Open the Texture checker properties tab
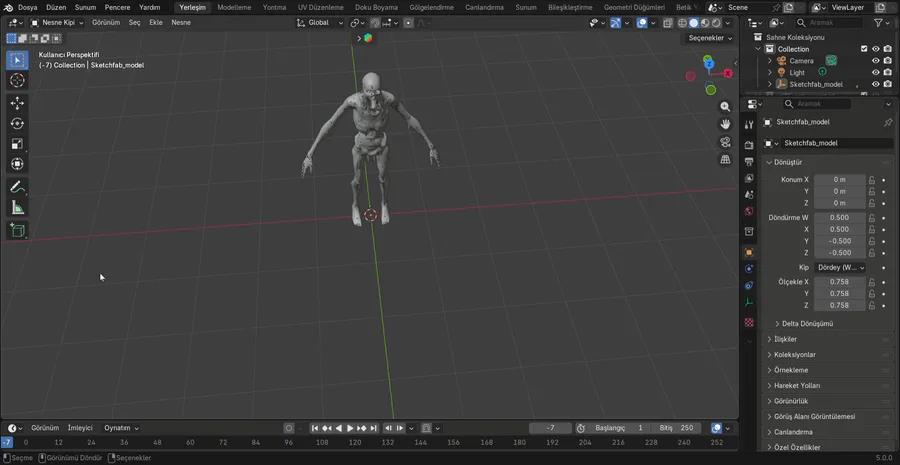The image size is (900, 465). (749, 323)
